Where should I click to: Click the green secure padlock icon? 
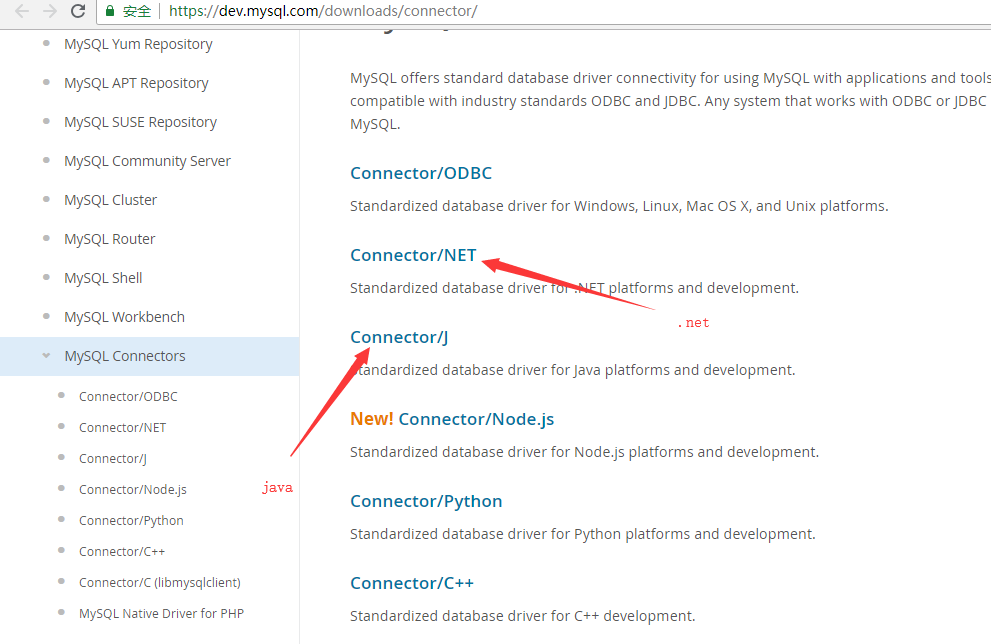(x=110, y=11)
